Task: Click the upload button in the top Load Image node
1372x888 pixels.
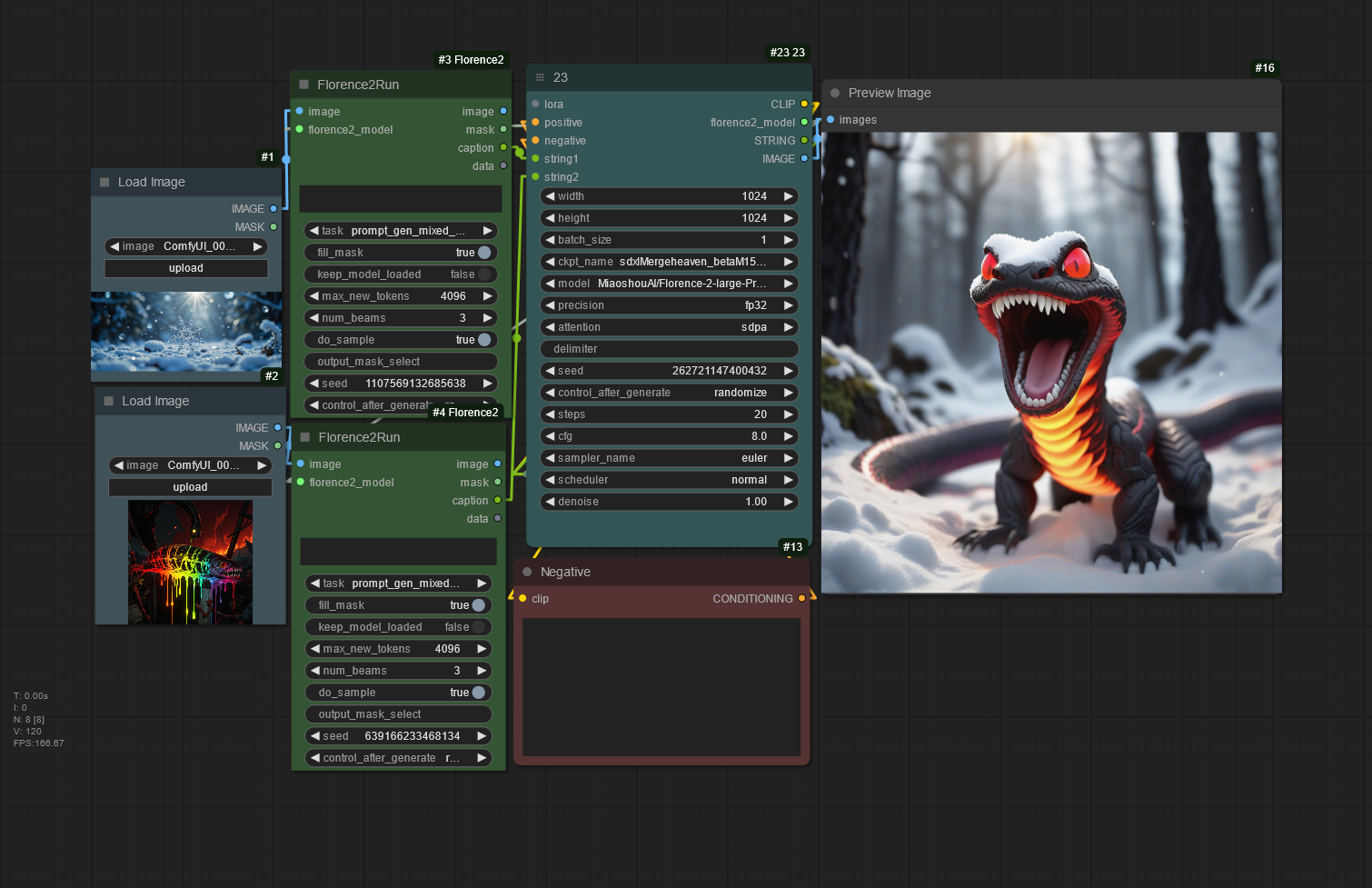Action: 186,268
